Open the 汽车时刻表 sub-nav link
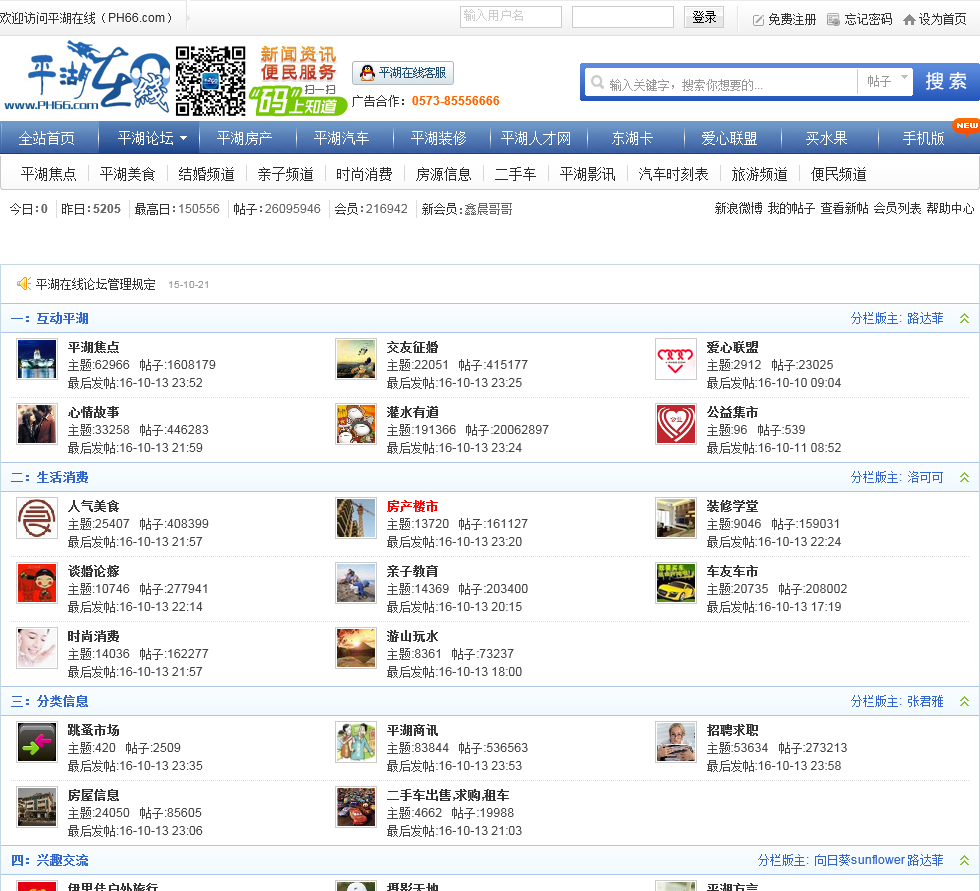 (673, 174)
